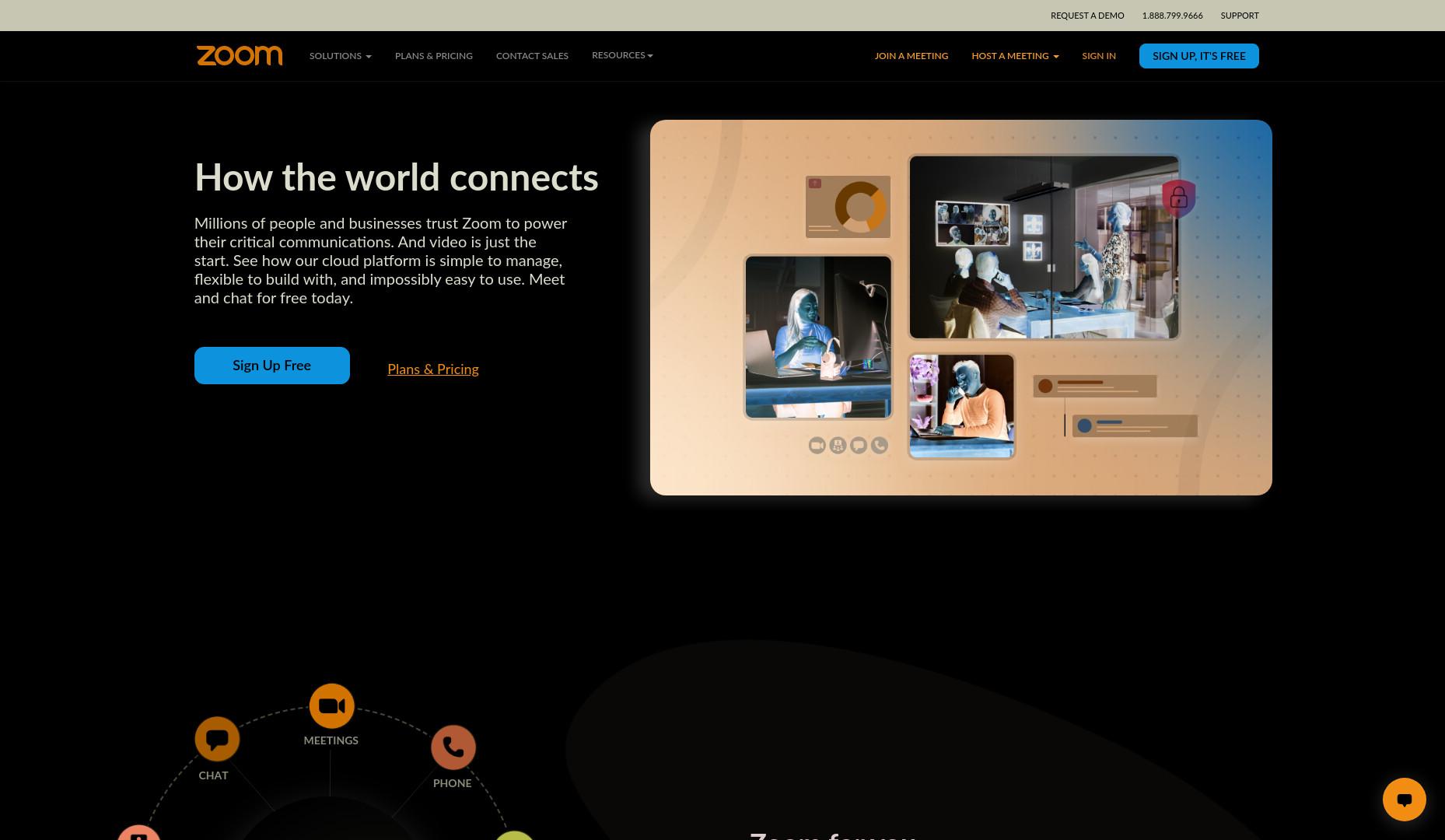Expand the Host a Meeting dropdown
Viewport: 1445px width, 840px height.
click(x=1015, y=56)
